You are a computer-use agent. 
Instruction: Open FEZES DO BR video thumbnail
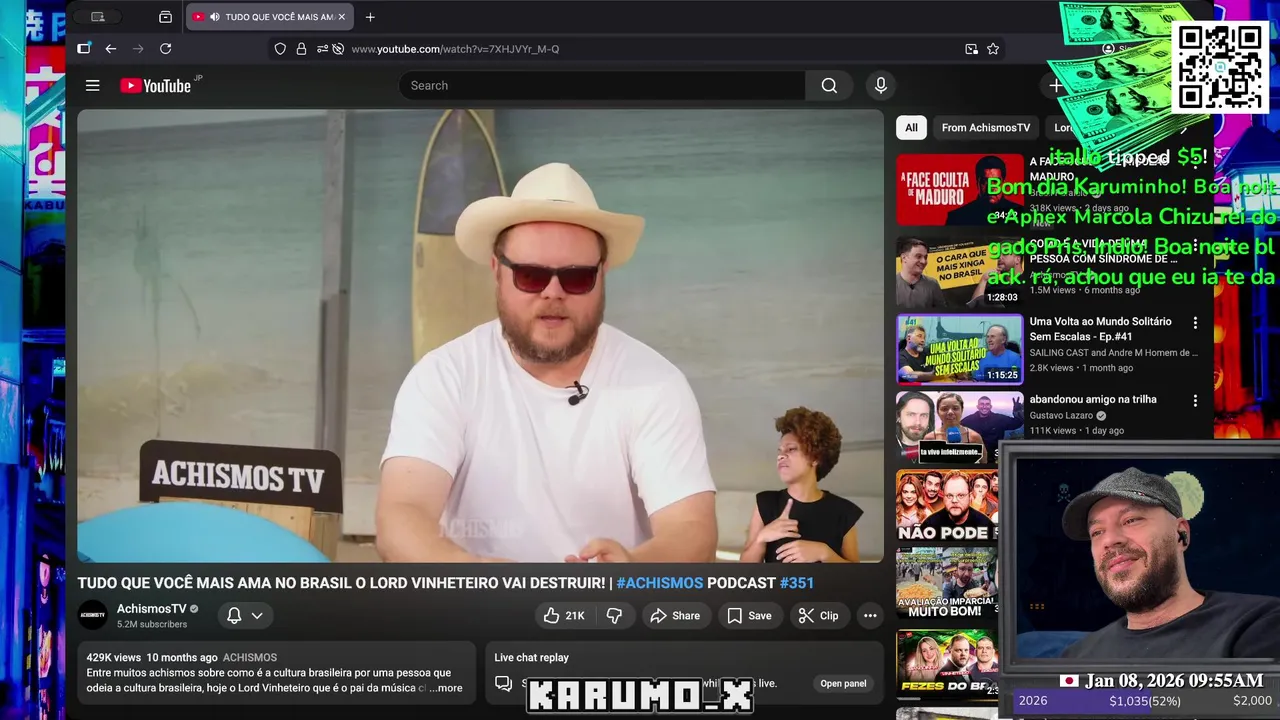(947, 663)
